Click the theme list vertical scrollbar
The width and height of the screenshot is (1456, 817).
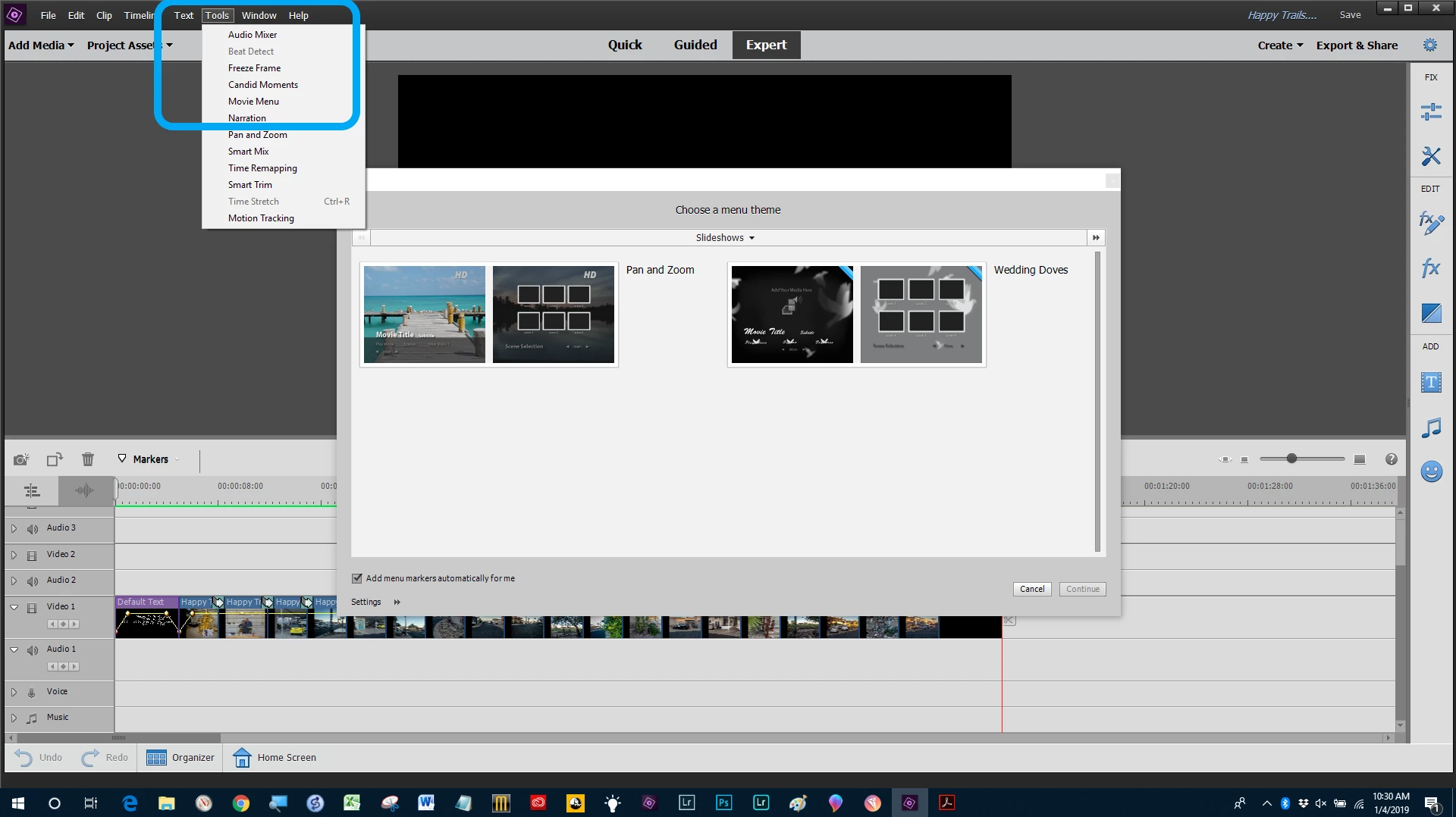point(1097,402)
